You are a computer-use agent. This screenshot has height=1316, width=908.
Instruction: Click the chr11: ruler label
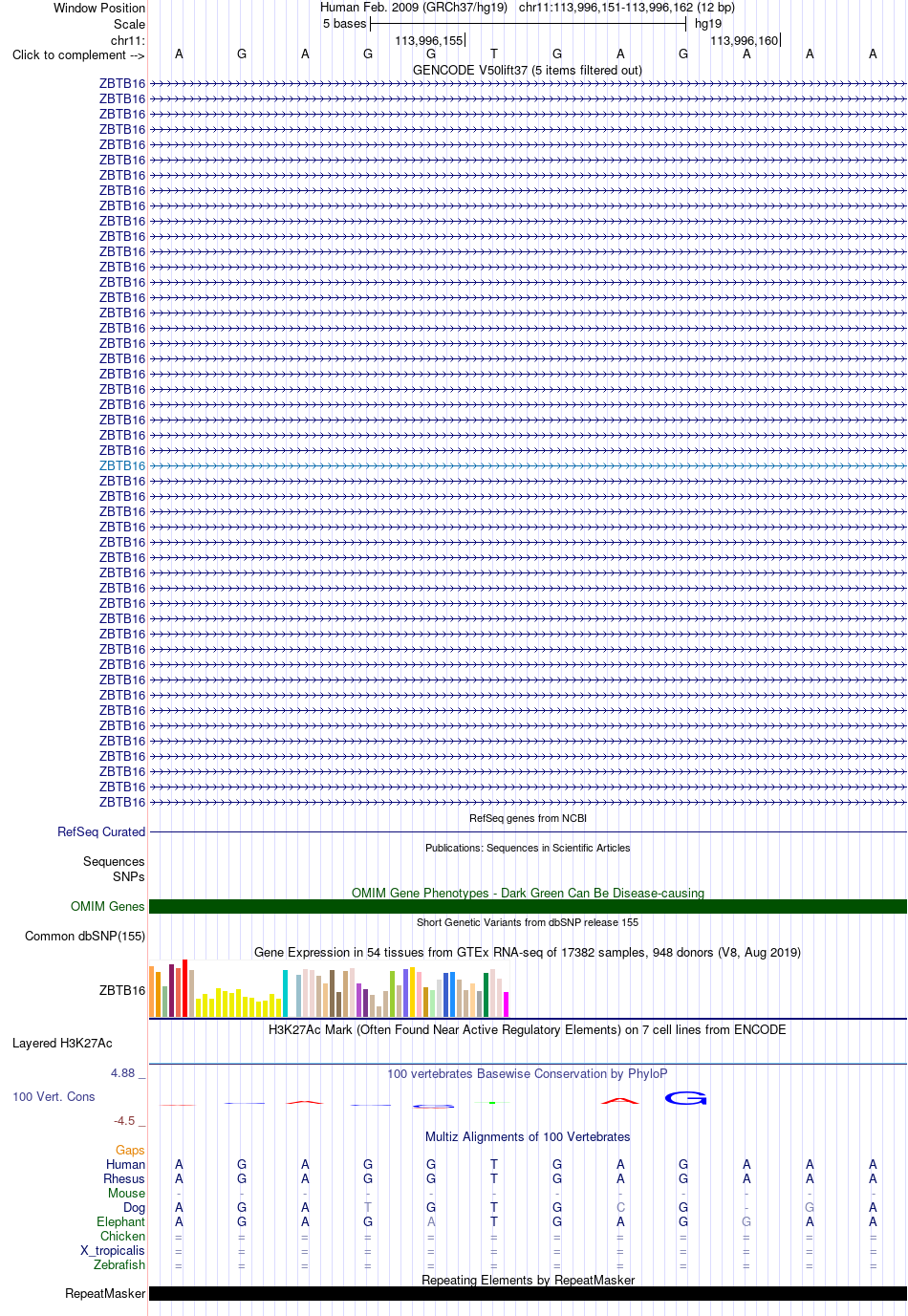point(128,40)
